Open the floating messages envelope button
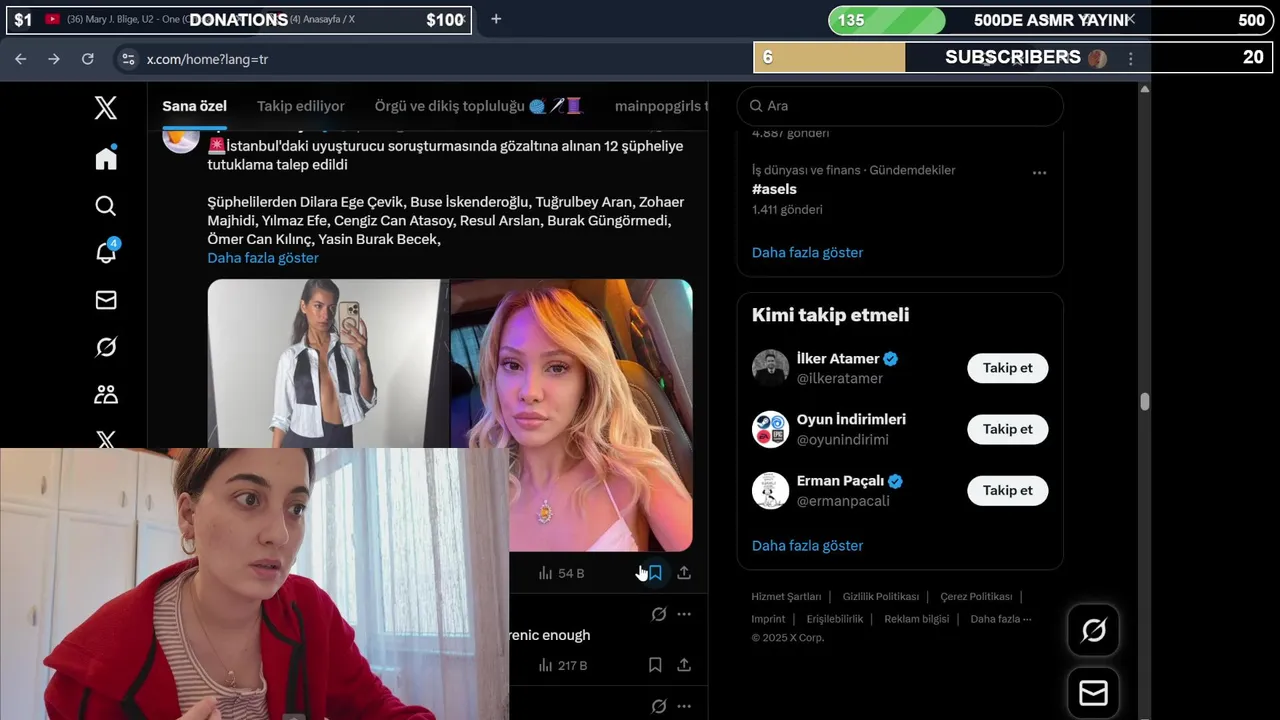Screen dimensions: 1280x720 (1093, 693)
